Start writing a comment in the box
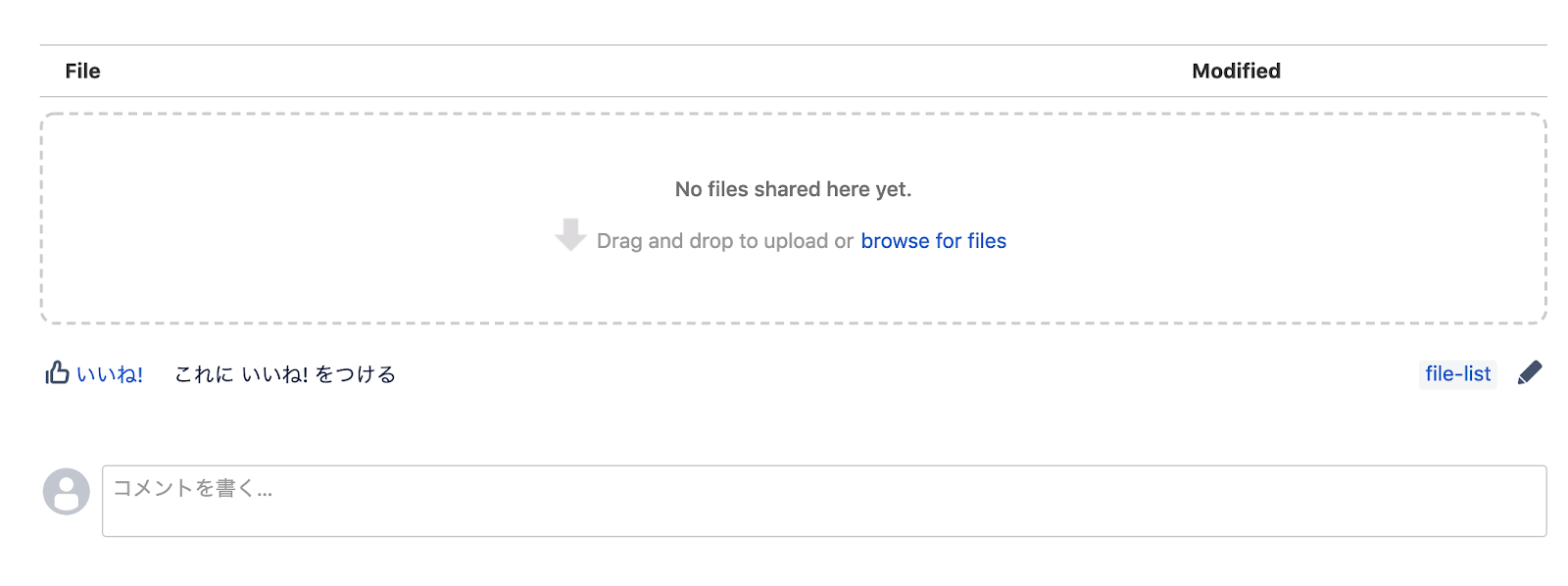 click(823, 501)
